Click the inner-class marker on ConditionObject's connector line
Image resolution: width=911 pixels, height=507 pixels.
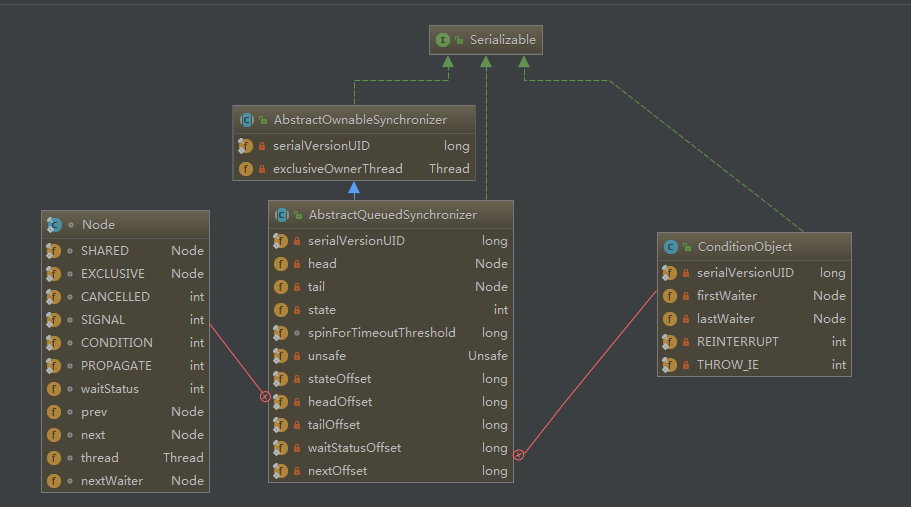coord(517,455)
